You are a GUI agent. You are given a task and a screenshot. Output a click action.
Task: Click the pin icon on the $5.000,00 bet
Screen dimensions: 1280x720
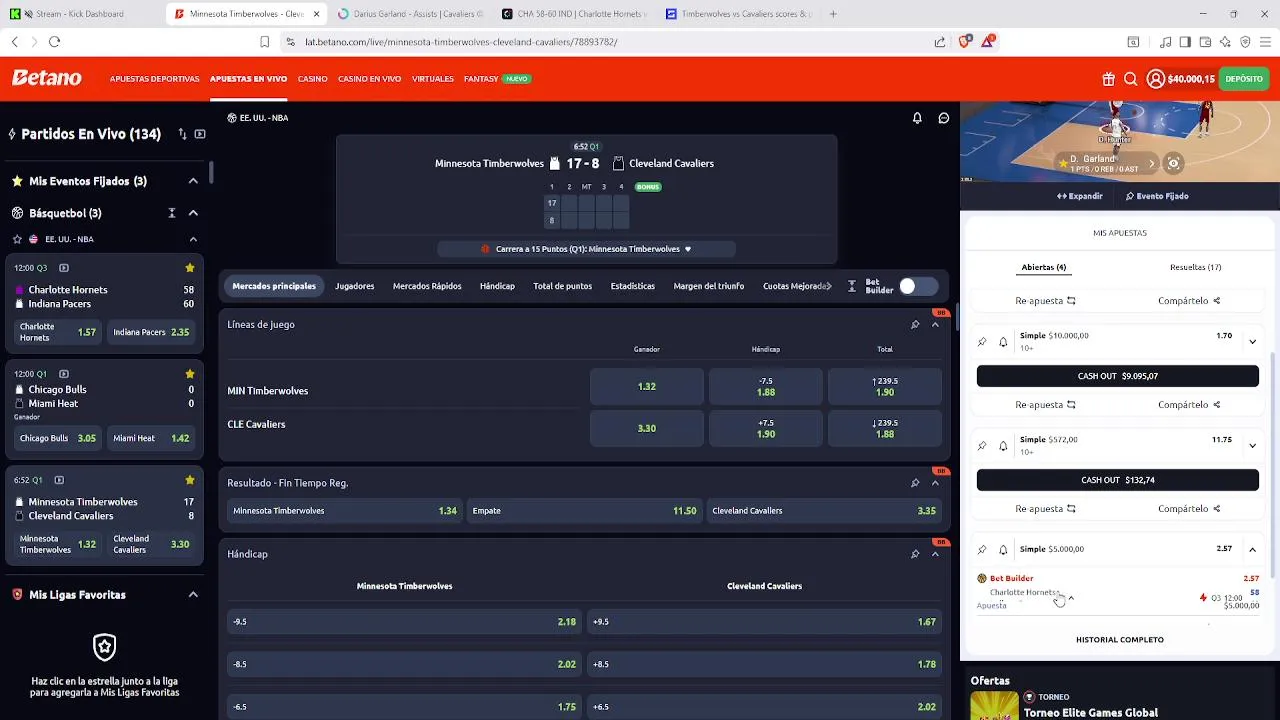point(982,549)
